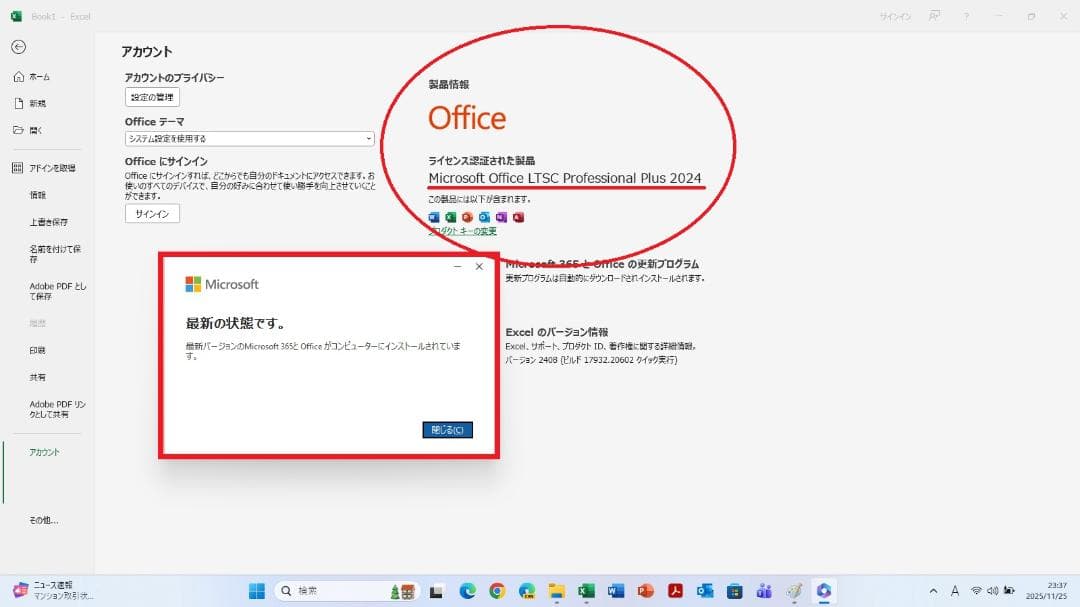Click 閉じる(C) in the update dialog
Image resolution: width=1080 pixels, height=607 pixels.
coord(448,429)
